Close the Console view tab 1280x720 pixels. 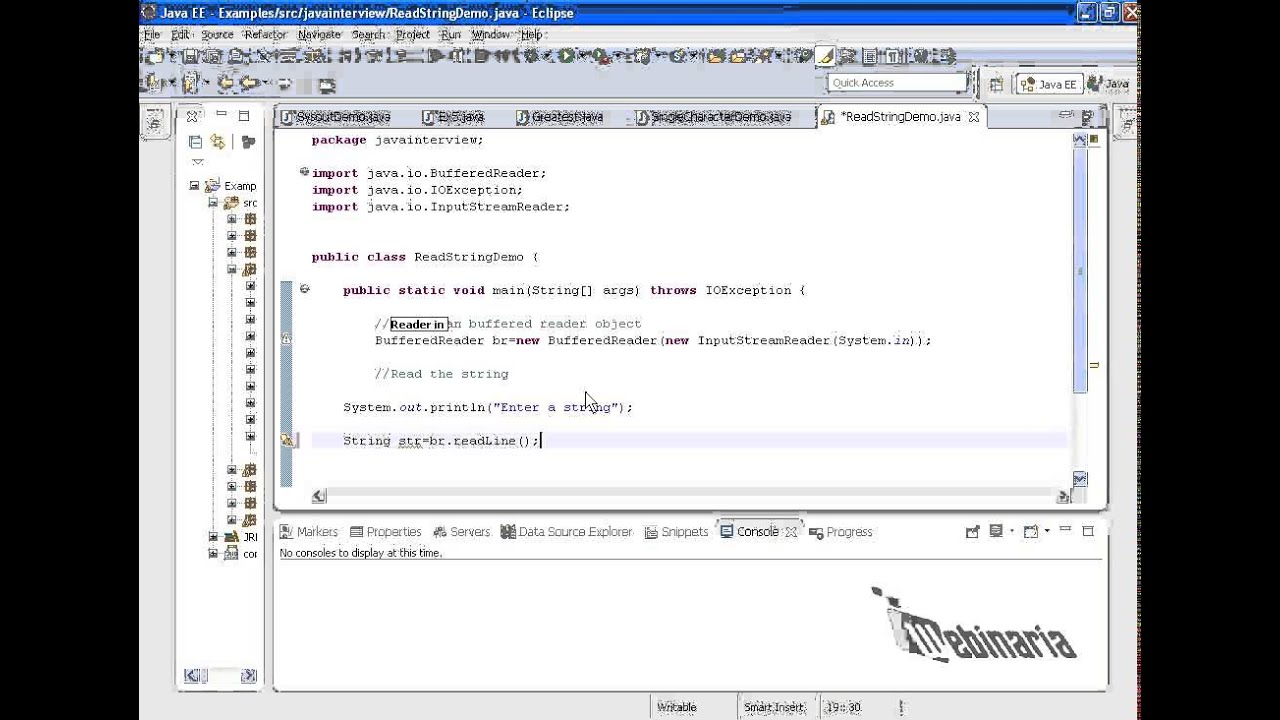791,532
